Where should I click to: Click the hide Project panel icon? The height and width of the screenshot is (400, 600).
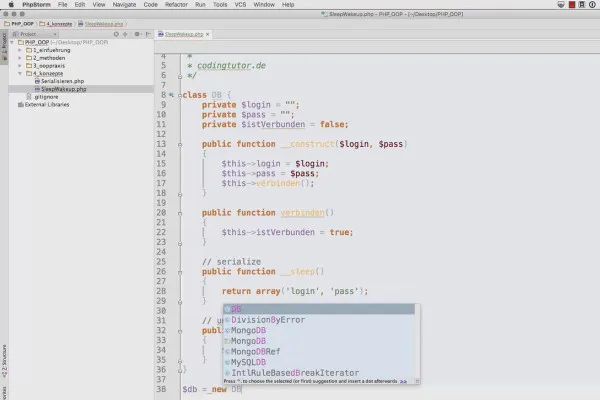(x=148, y=34)
